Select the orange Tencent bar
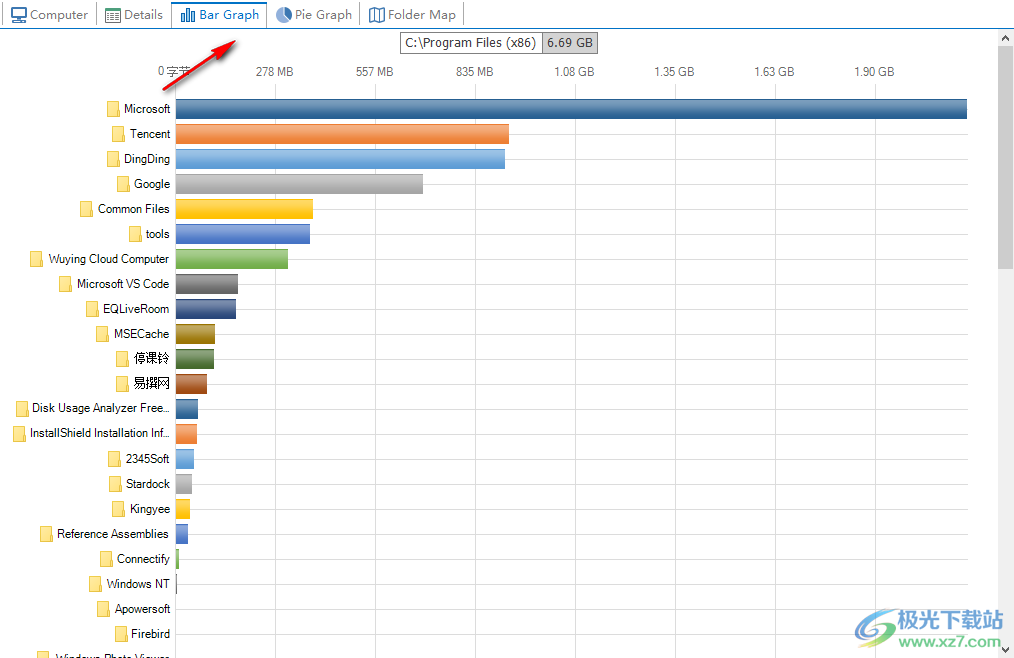This screenshot has width=1014, height=658. click(342, 134)
